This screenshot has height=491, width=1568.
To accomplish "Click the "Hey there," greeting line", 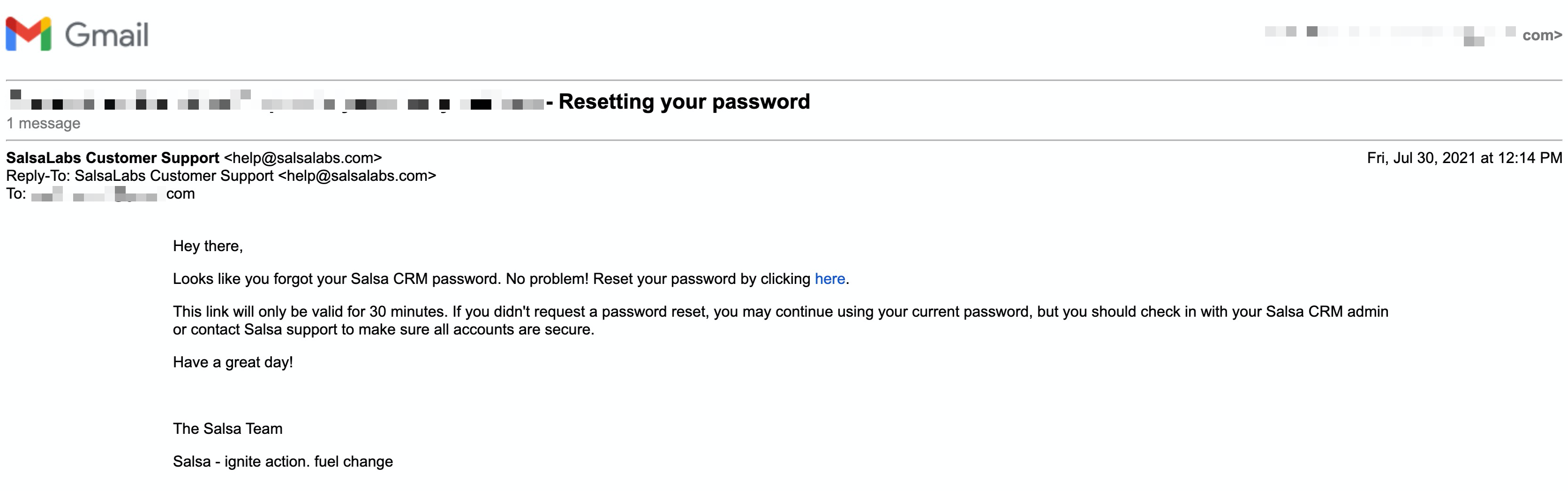I will [208, 246].
